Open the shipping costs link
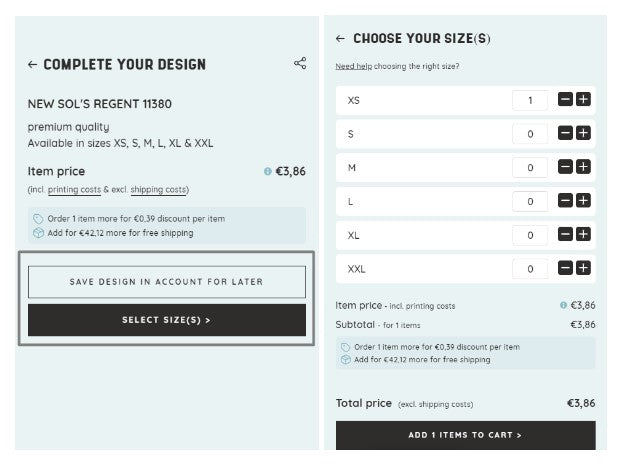 (158, 190)
